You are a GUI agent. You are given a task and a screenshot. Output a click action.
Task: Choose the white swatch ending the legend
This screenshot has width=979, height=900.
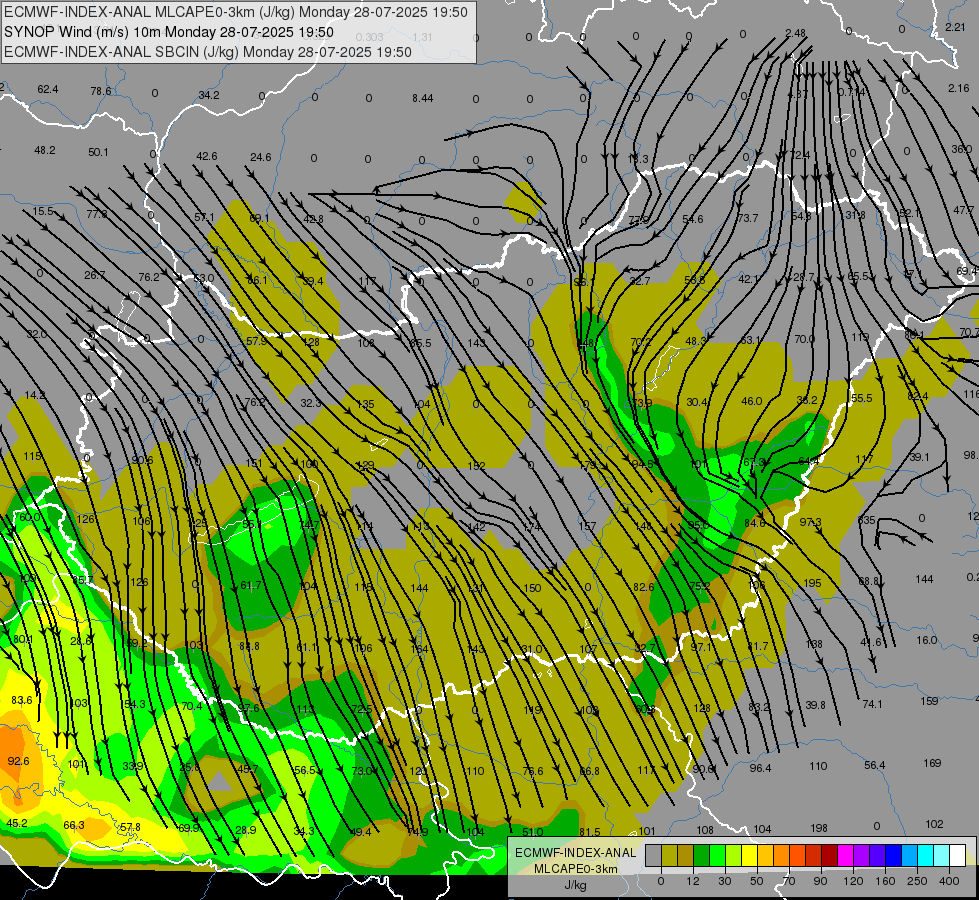coord(958,855)
